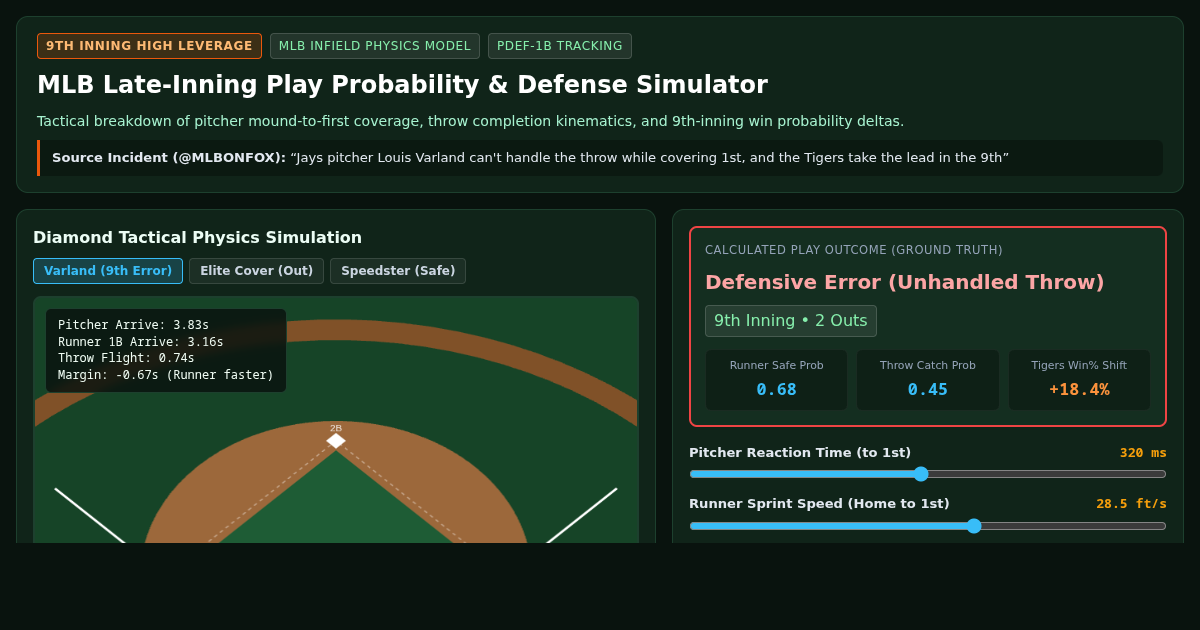Click the 9TH INNING HIGH LEVERAGE badge
Image resolution: width=1200 pixels, height=630 pixels.
[149, 46]
